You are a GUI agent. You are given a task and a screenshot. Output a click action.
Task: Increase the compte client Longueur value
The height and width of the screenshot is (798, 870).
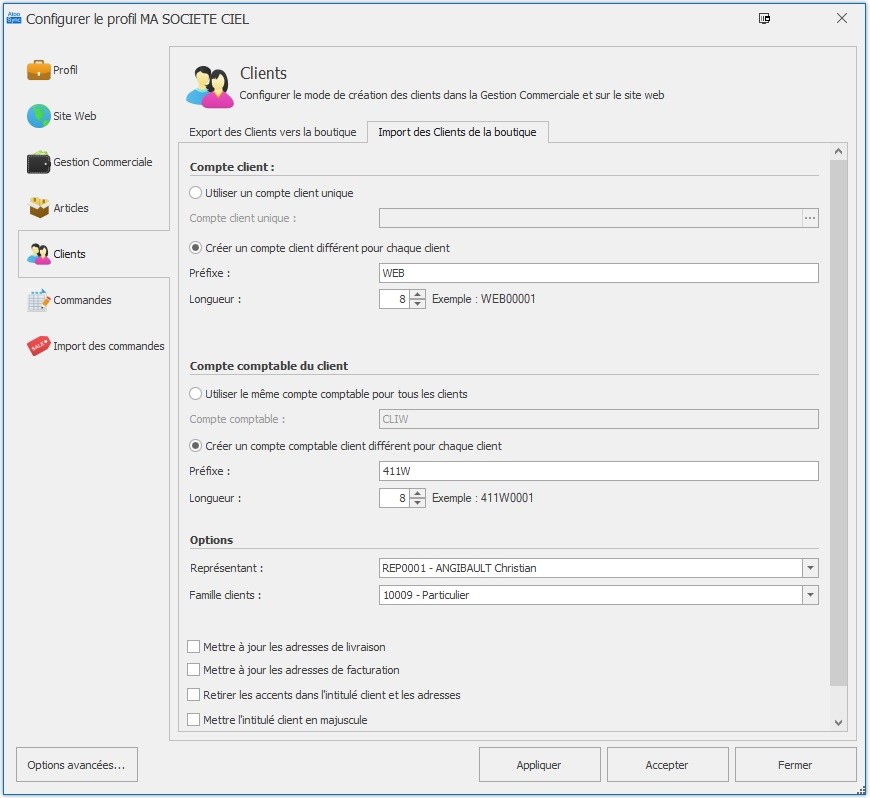(x=418, y=294)
